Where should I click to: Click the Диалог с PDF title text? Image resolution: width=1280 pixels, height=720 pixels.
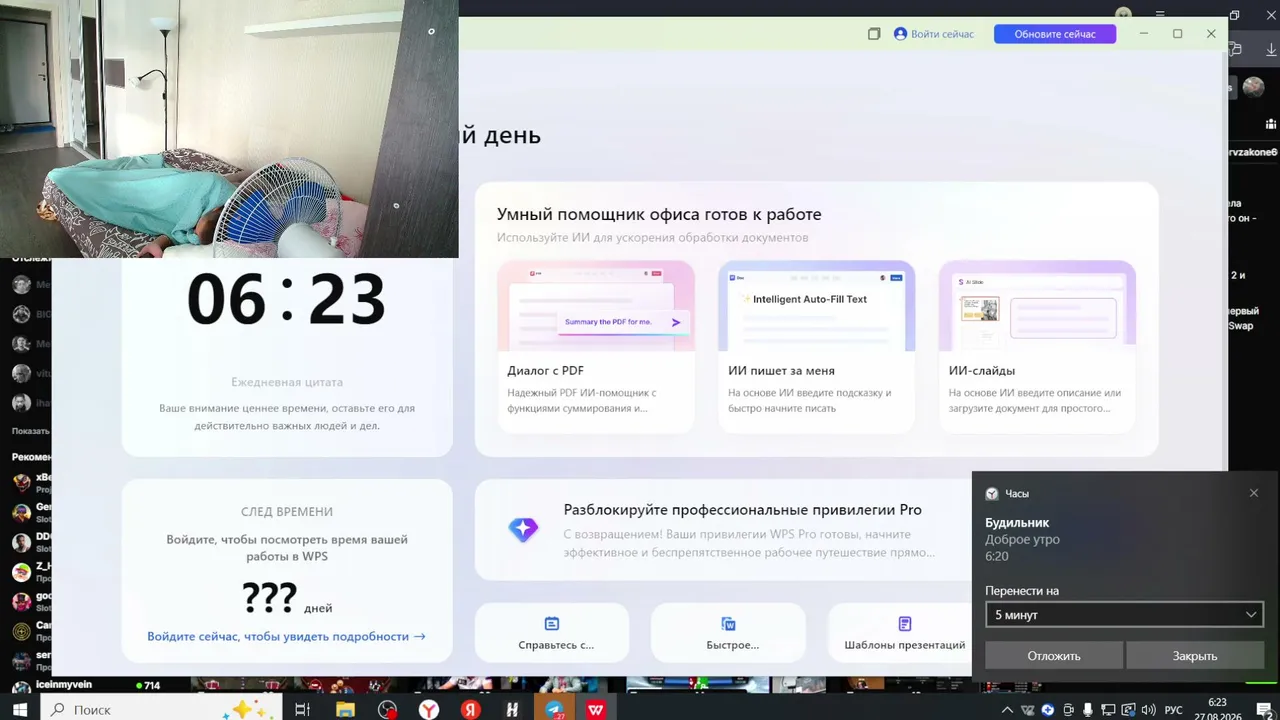click(x=545, y=371)
